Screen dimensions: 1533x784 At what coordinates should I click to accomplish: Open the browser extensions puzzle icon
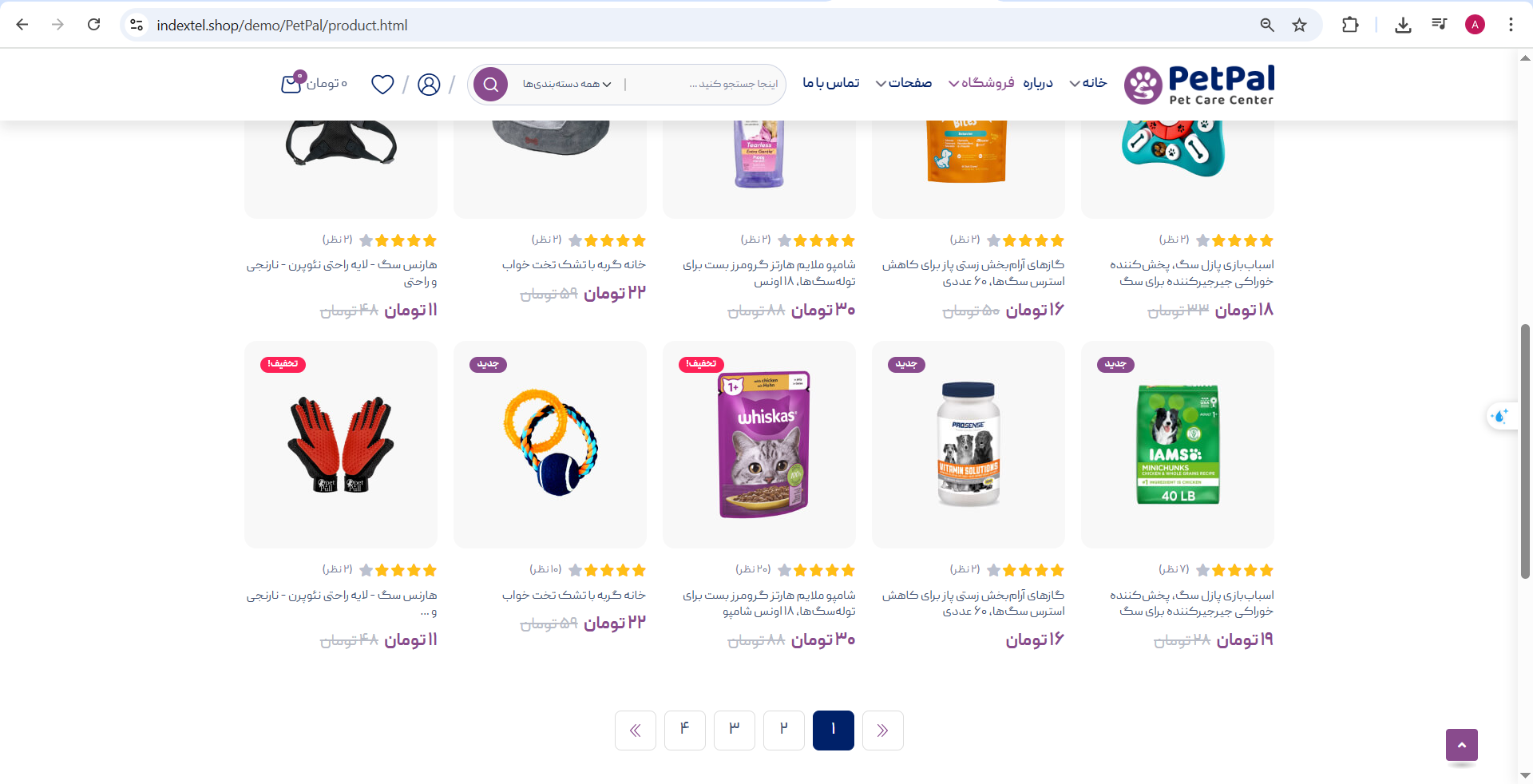pyautogui.click(x=1350, y=25)
